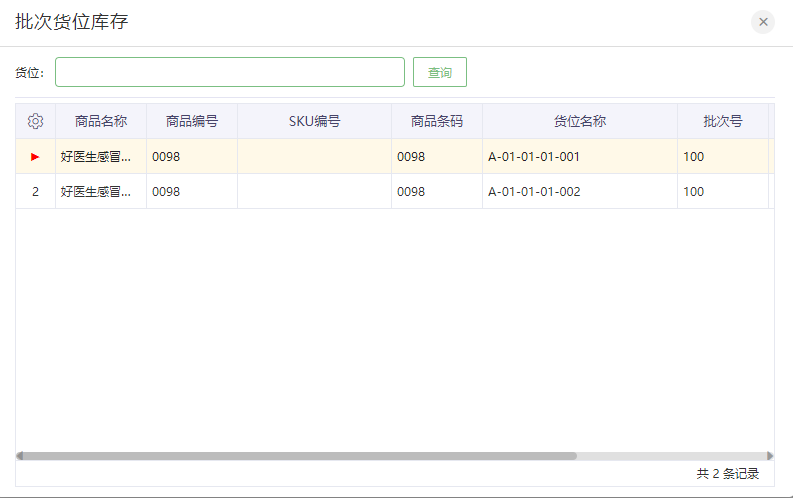793x498 pixels.
Task: Click empty SKU编号 cell in first row
Action: coord(315,157)
